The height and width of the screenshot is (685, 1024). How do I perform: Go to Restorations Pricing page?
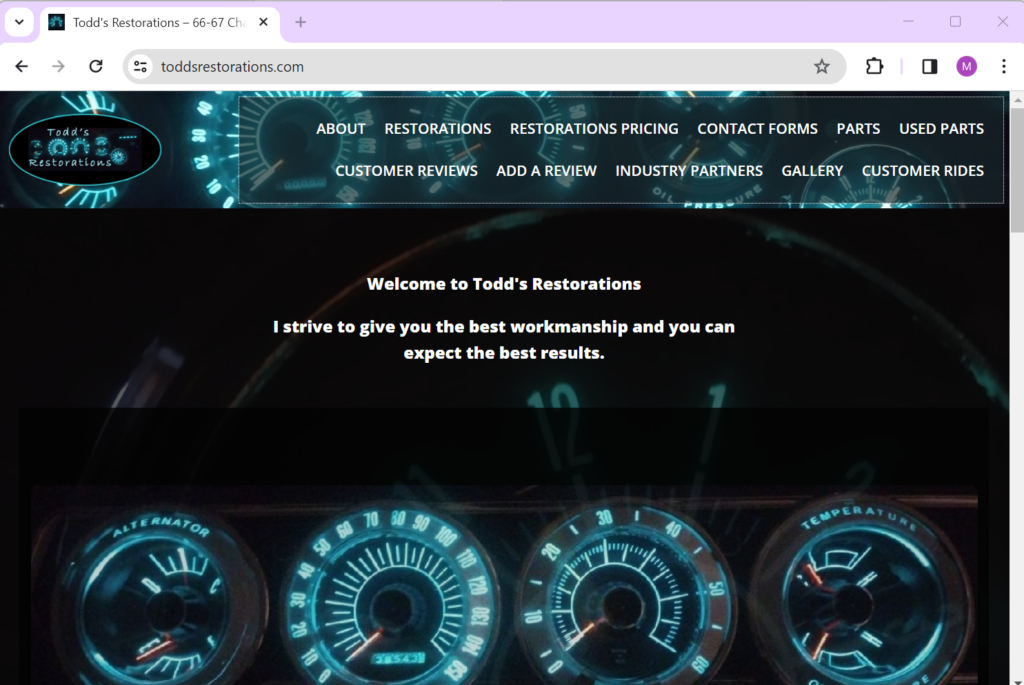tap(594, 129)
